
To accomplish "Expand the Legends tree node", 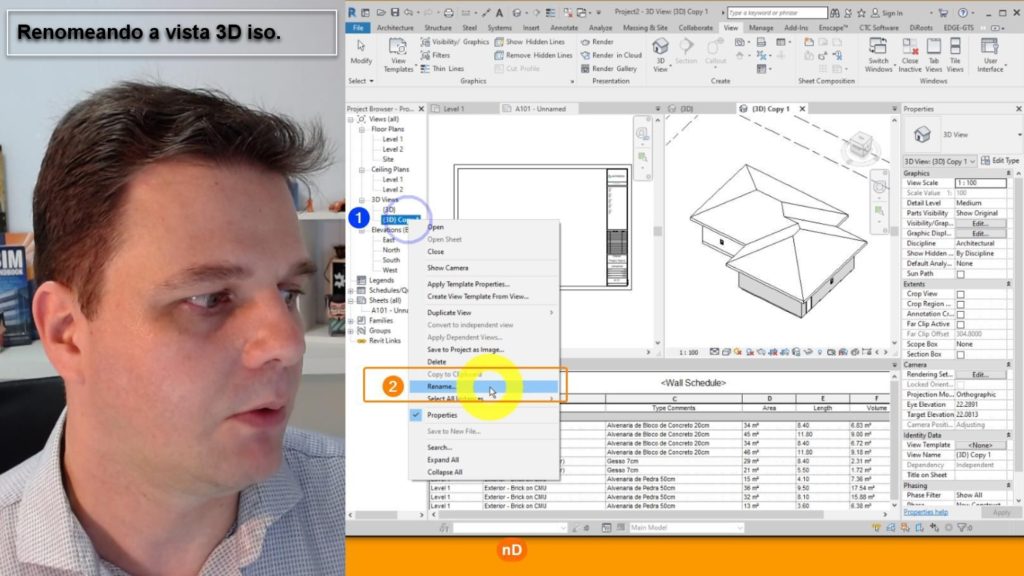I will (351, 280).
